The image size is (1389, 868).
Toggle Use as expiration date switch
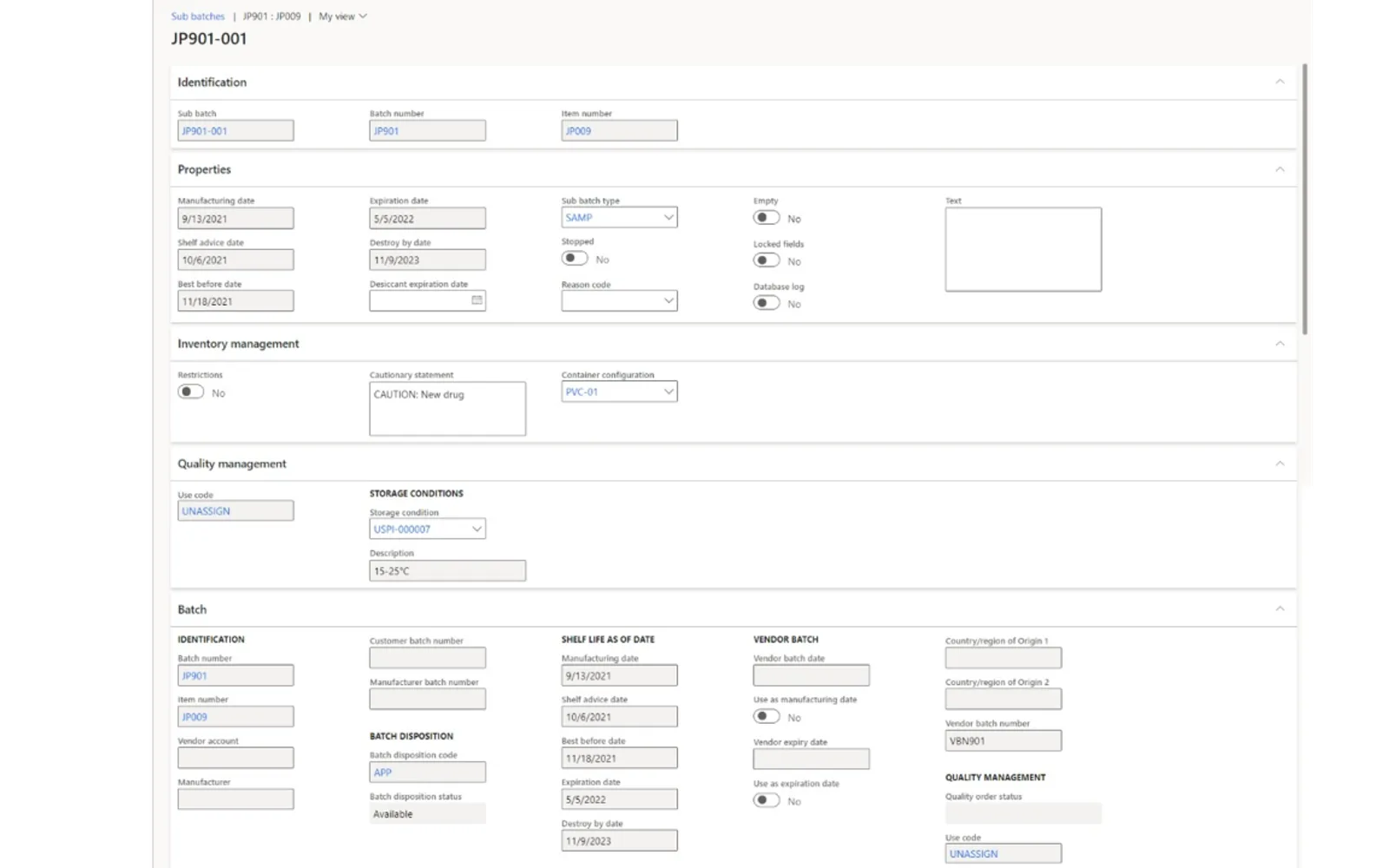(x=767, y=800)
